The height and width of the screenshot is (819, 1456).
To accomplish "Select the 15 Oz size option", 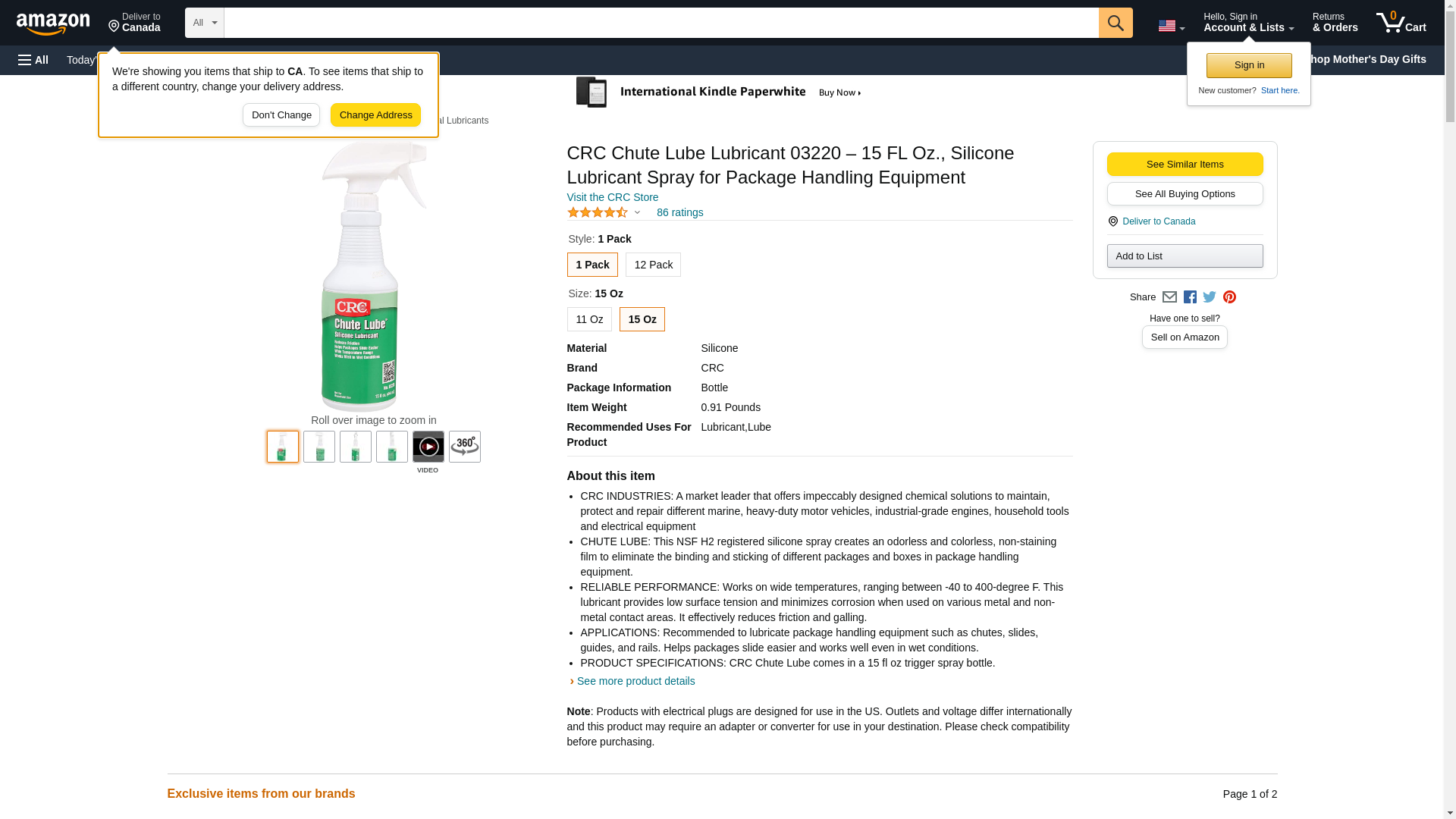I will point(642,319).
